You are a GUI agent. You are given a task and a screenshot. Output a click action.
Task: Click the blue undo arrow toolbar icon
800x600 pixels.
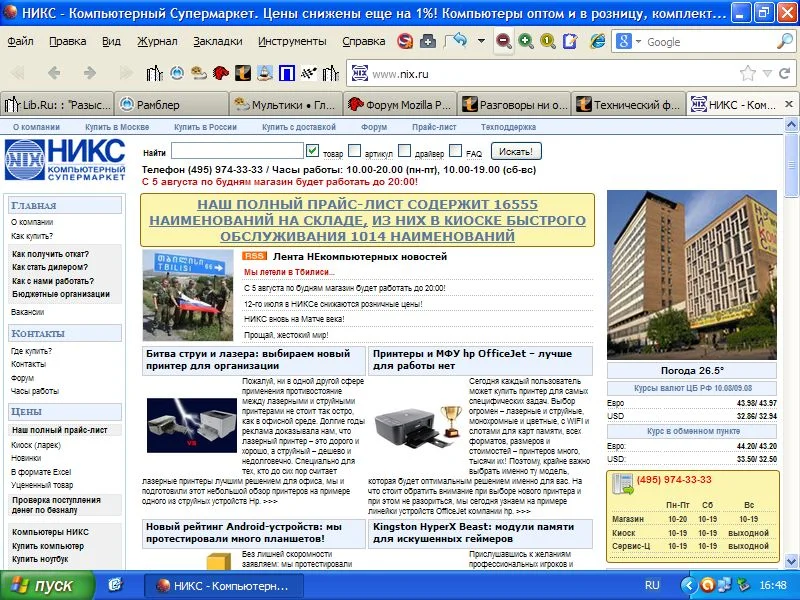[457, 40]
